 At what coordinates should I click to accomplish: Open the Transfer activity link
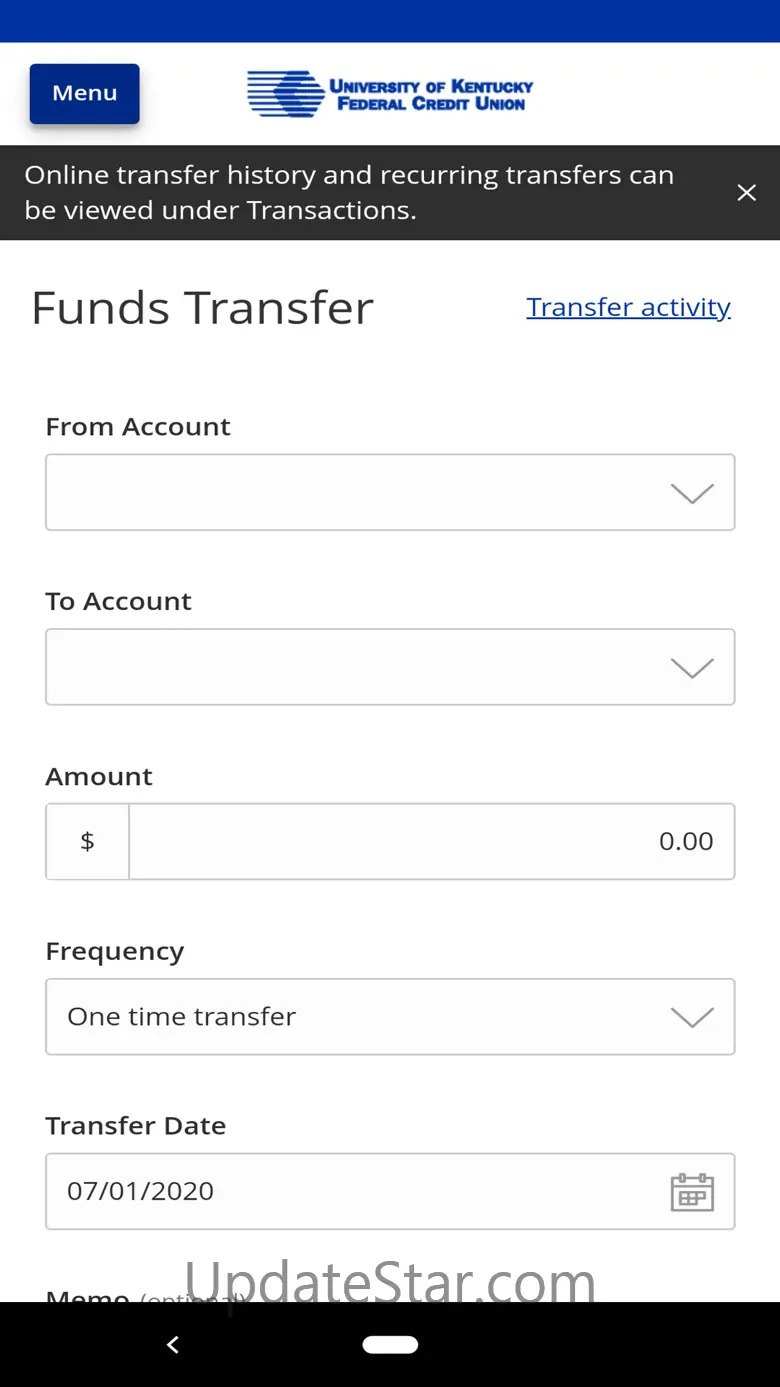click(628, 307)
